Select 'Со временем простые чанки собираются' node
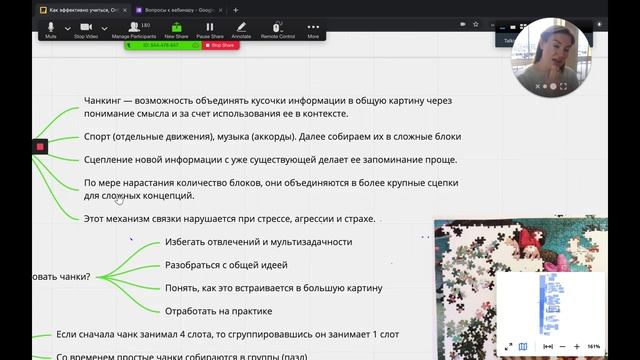The height and width of the screenshot is (360, 640). [x=182, y=356]
